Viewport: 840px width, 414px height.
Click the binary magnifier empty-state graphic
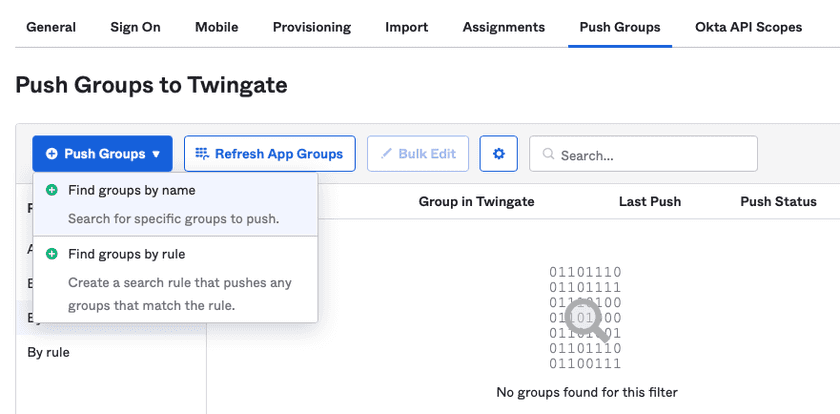[x=585, y=319]
